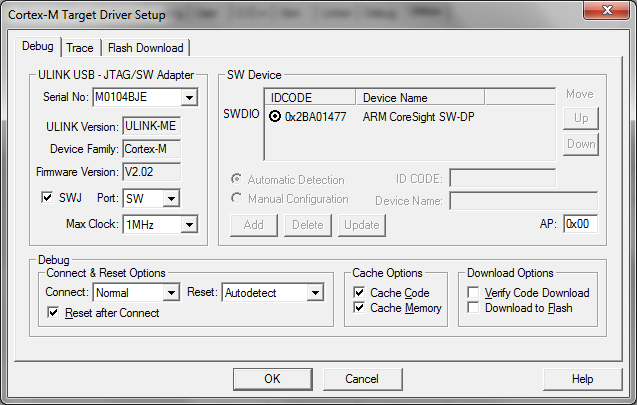Select the 0x2BA01477 device radio button
Image resolution: width=637 pixels, height=405 pixels.
(x=275, y=116)
